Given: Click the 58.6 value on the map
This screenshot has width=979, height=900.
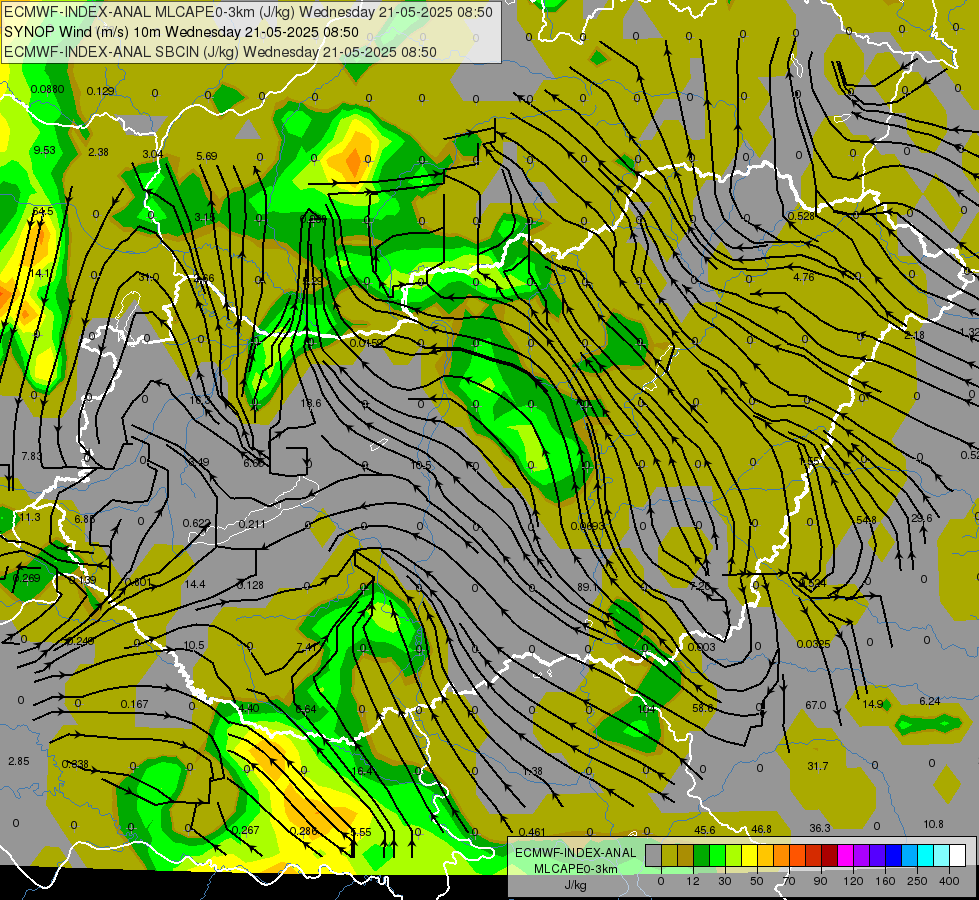Looking at the screenshot, I should point(703,708).
